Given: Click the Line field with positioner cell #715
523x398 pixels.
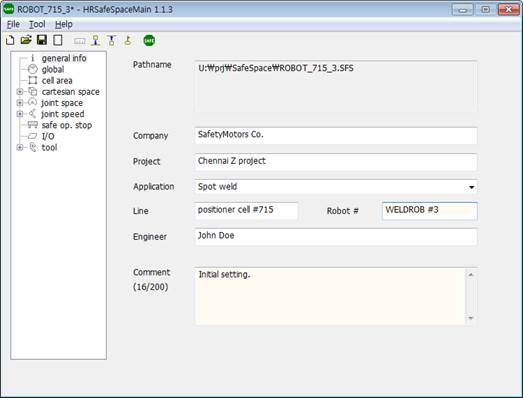Looking at the screenshot, I should pyautogui.click(x=246, y=211).
